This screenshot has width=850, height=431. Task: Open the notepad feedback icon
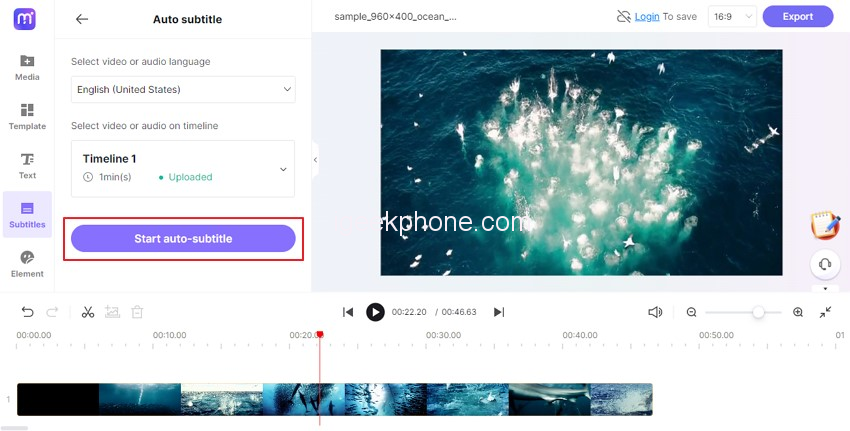pyautogui.click(x=825, y=224)
